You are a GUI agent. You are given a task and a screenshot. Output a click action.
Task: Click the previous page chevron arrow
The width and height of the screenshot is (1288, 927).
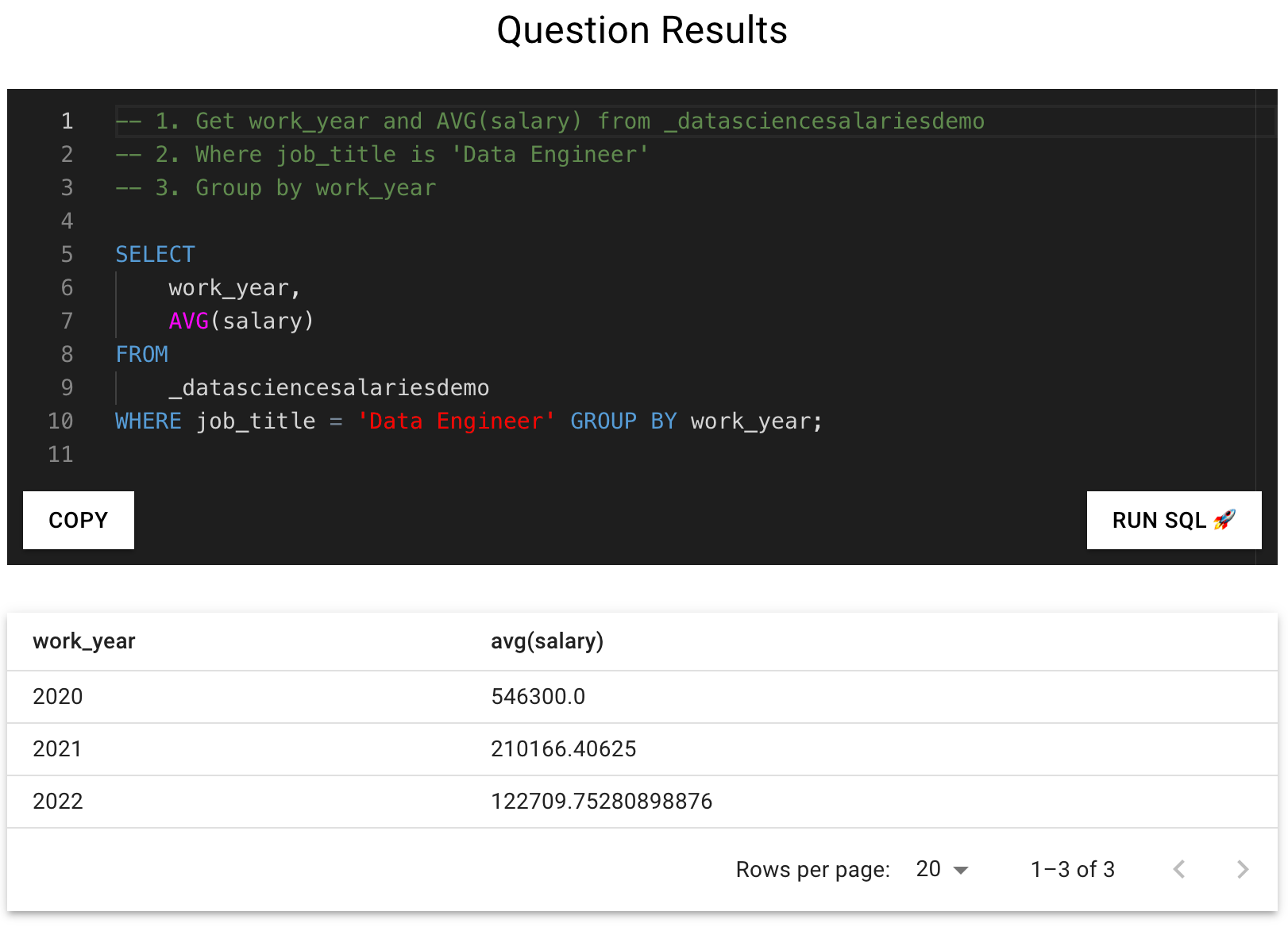[1178, 869]
